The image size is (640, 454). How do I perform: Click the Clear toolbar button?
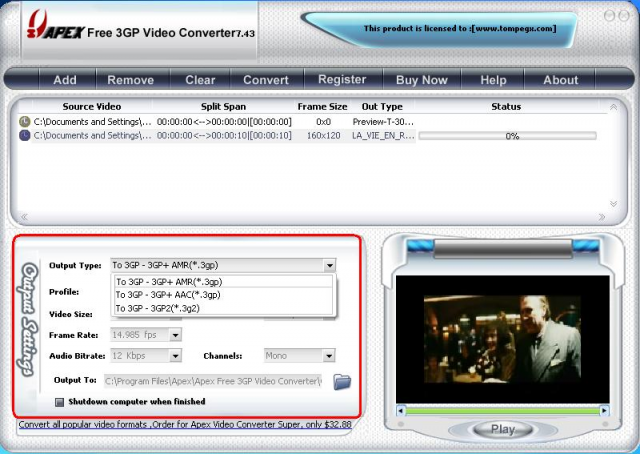tap(200, 80)
